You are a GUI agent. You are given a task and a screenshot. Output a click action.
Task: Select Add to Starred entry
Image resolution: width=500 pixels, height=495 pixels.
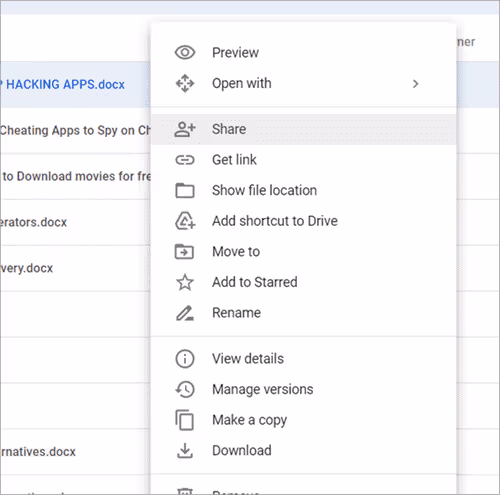pos(304,282)
